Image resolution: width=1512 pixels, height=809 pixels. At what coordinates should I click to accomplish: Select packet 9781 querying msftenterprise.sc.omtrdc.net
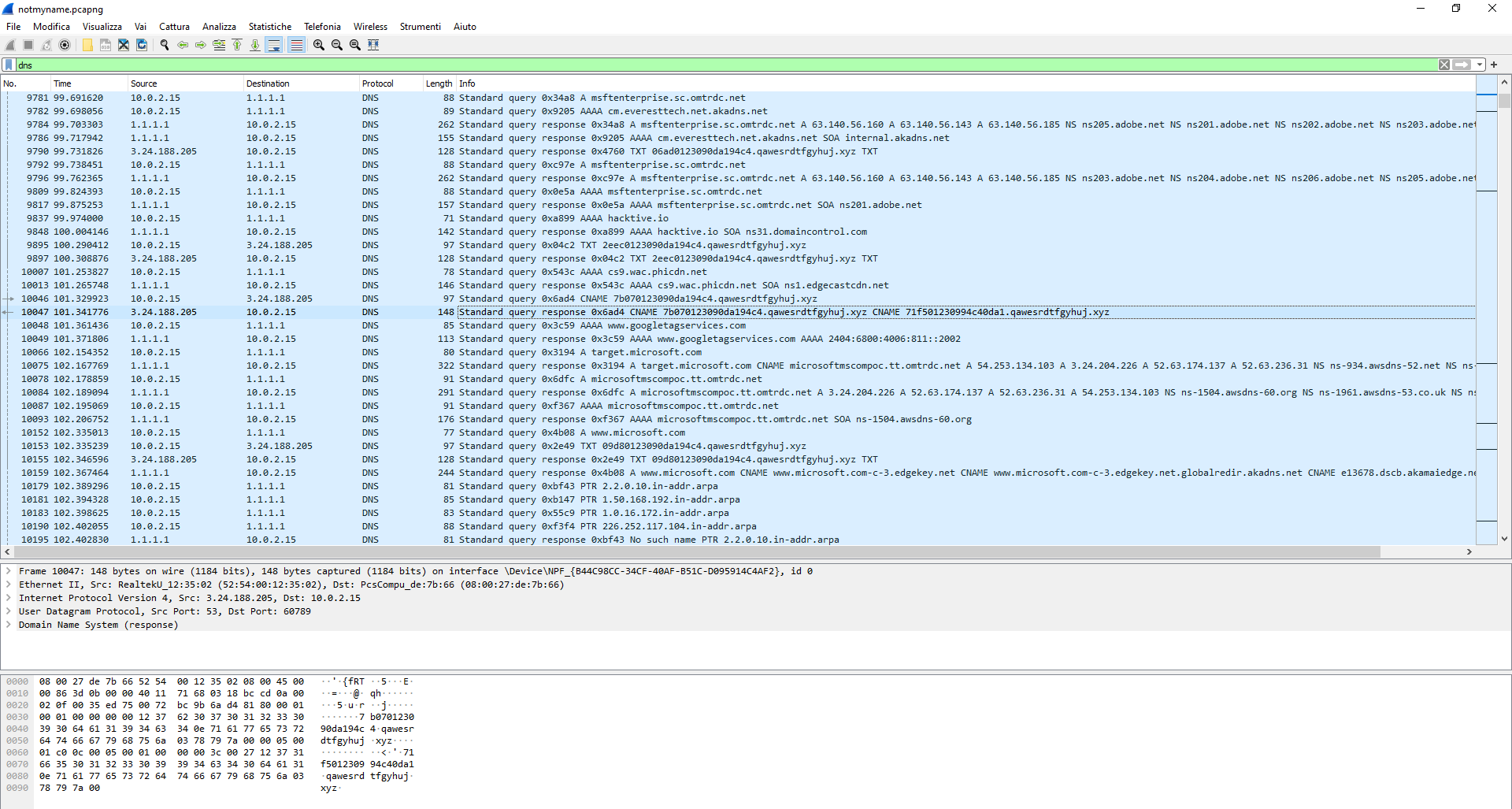tap(738, 98)
